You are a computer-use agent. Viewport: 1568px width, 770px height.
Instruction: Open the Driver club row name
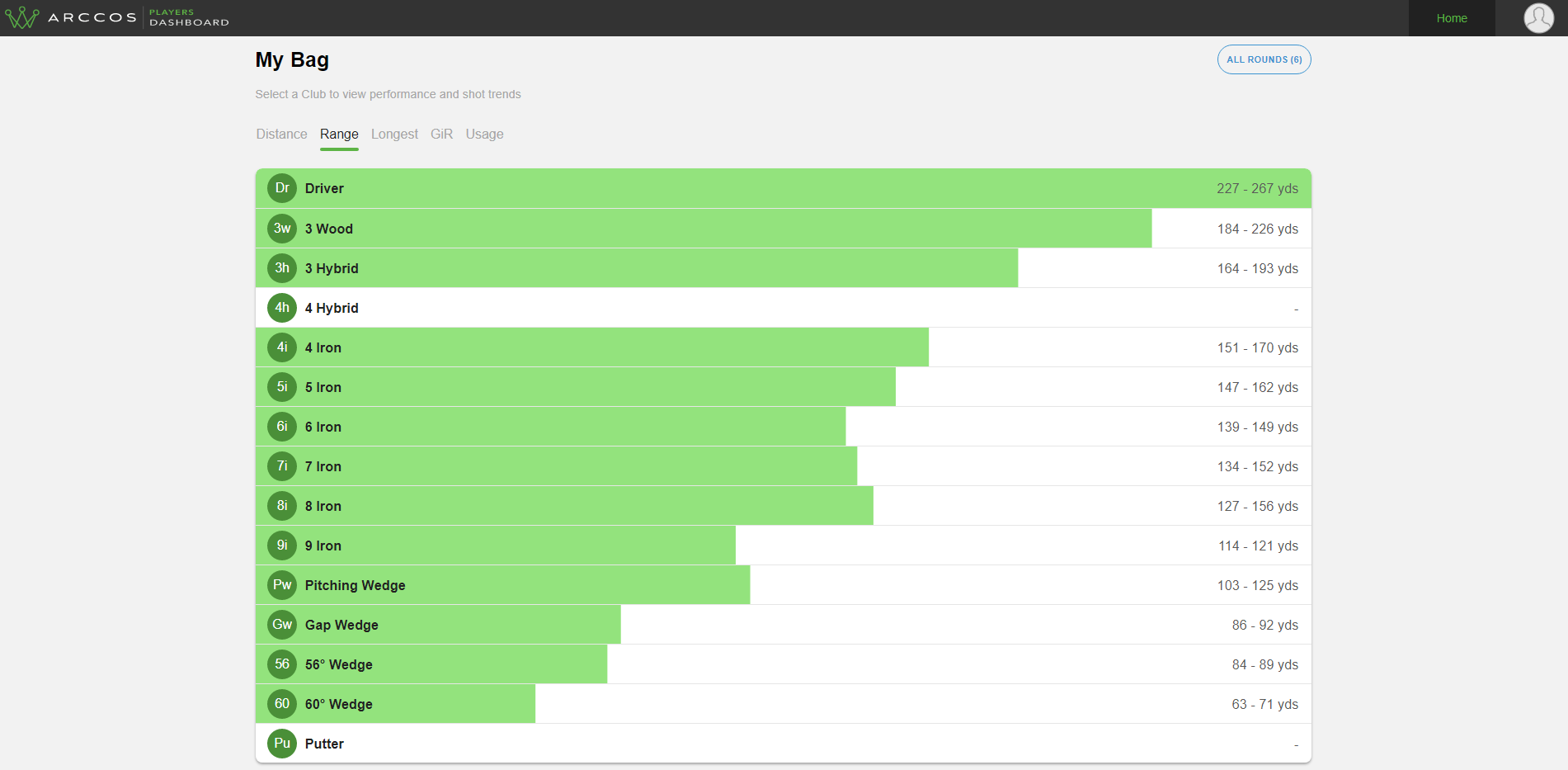pos(324,188)
